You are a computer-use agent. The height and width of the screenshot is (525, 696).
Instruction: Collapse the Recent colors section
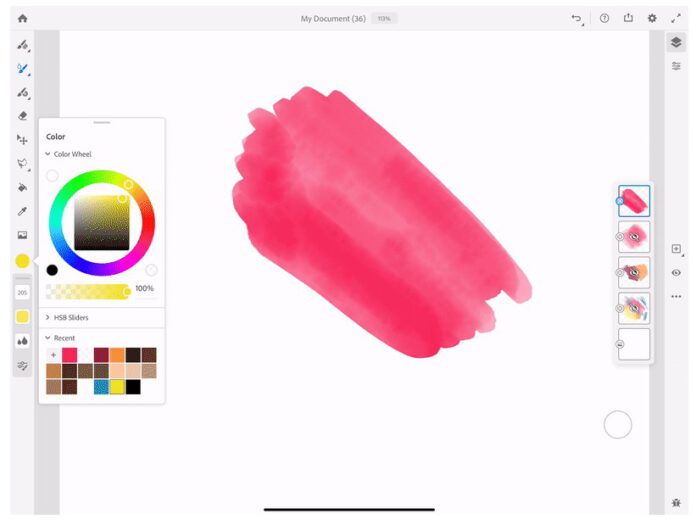pos(47,338)
